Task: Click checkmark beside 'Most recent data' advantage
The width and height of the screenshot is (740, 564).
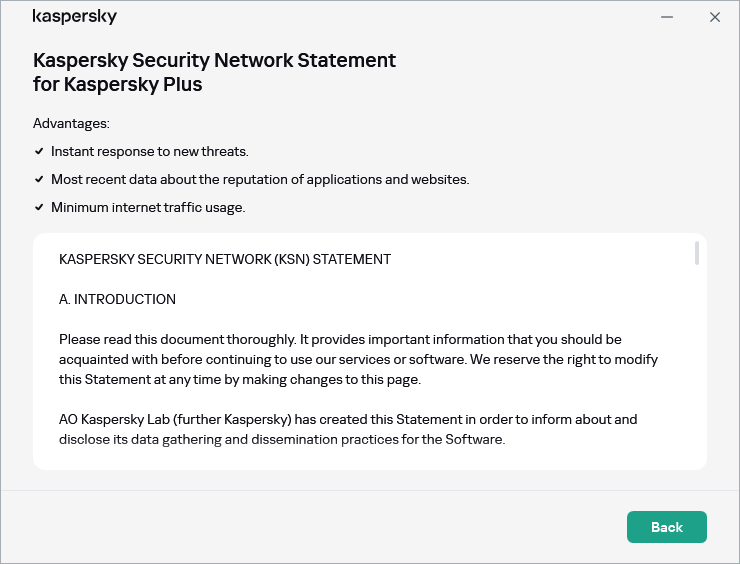Action: [x=39, y=179]
